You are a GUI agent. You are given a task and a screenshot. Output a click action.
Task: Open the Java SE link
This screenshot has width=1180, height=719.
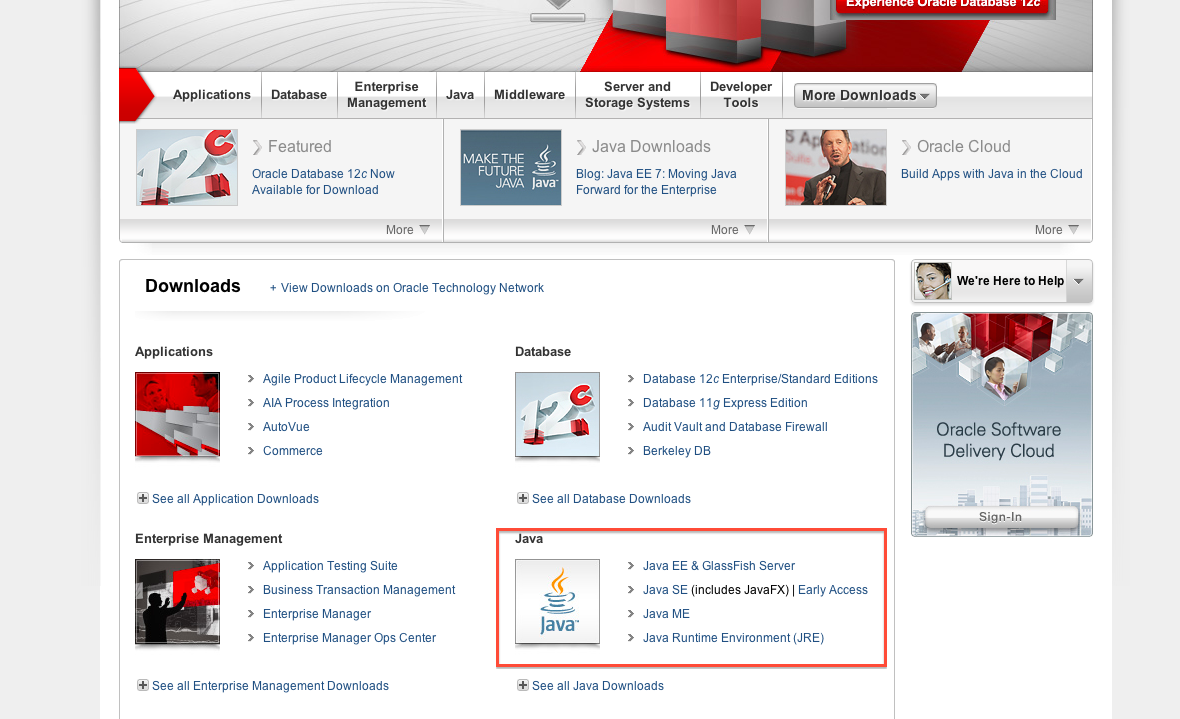[665, 590]
